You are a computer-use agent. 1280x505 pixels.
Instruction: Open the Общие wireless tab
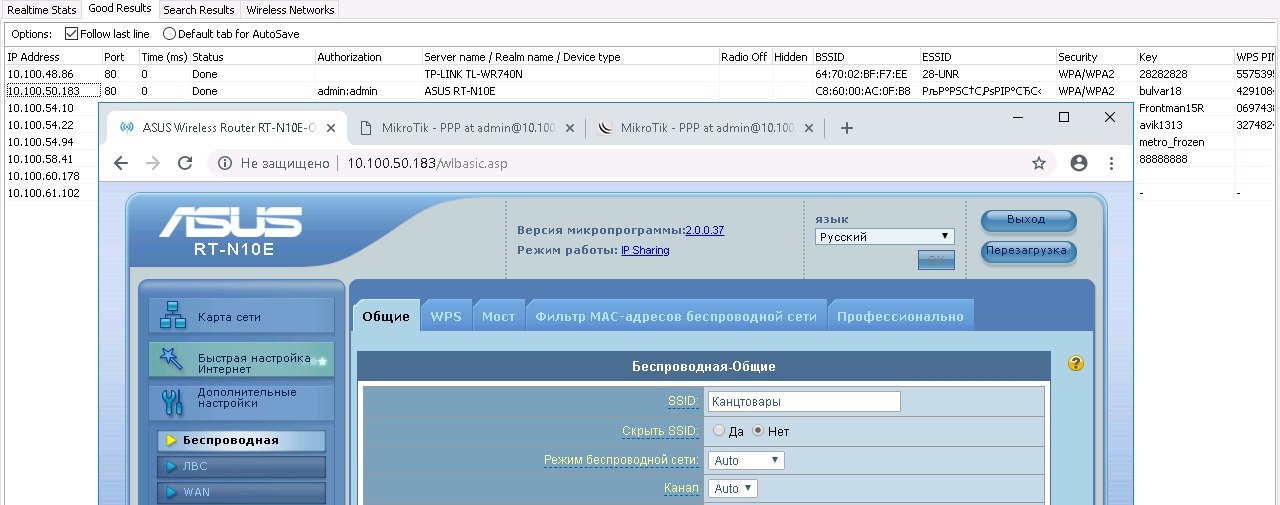click(x=386, y=316)
